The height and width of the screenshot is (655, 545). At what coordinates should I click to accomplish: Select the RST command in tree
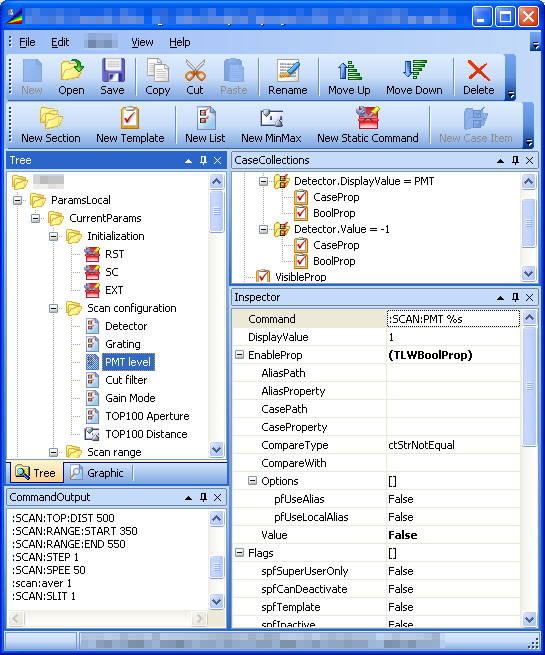pyautogui.click(x=114, y=254)
